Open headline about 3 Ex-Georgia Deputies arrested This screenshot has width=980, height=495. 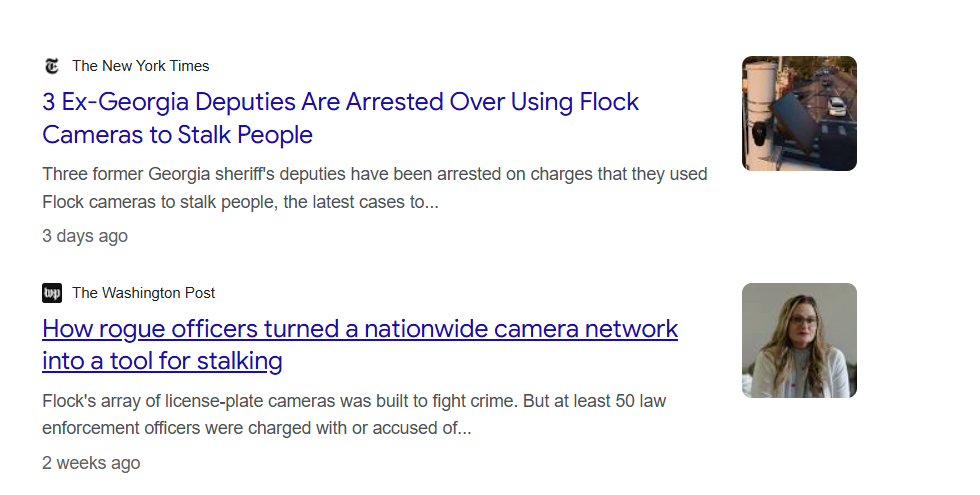click(x=341, y=118)
